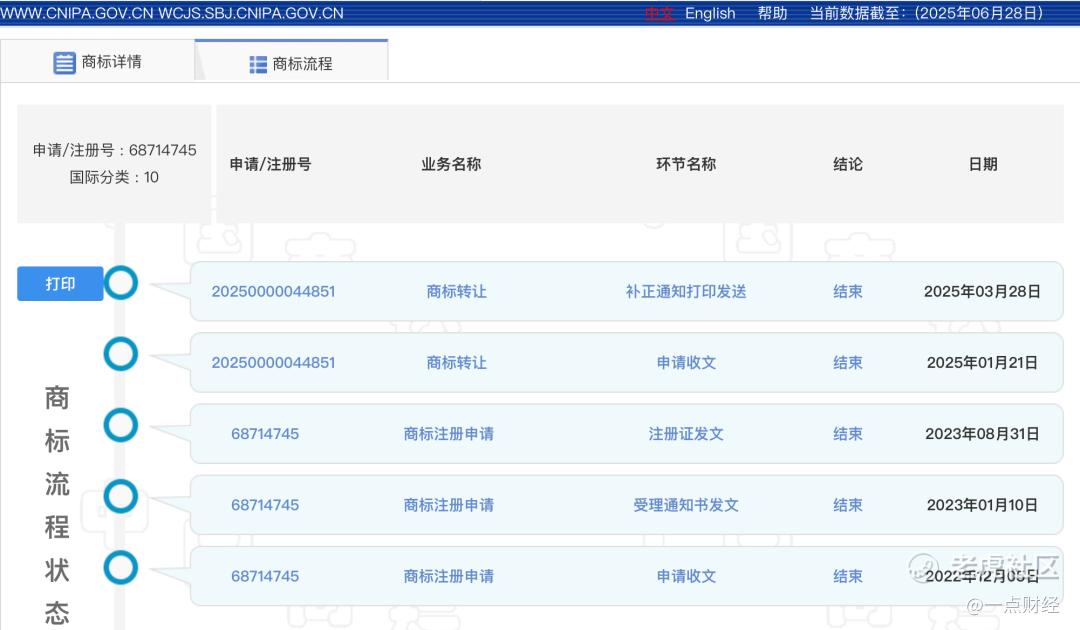The image size is (1080, 630).
Task: Click 结束 in the 2023年01月10日 row
Action: coord(848,505)
